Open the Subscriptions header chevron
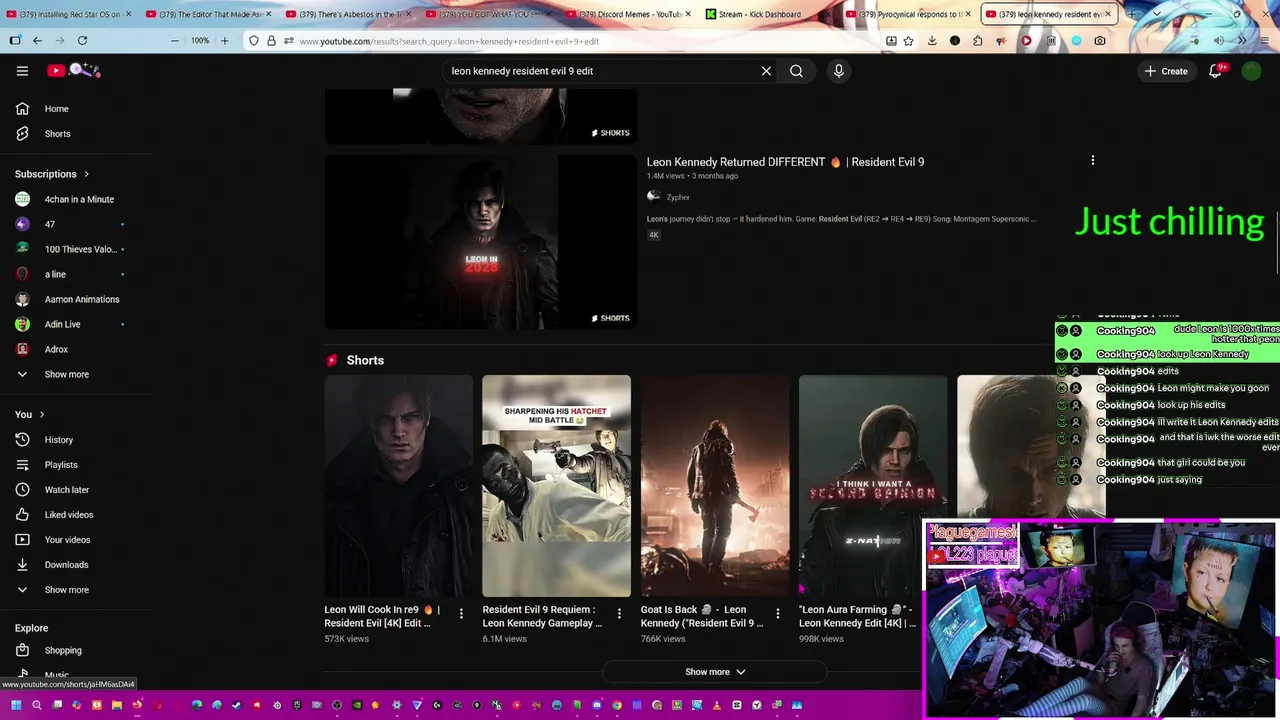The image size is (1280, 720). coord(86,174)
